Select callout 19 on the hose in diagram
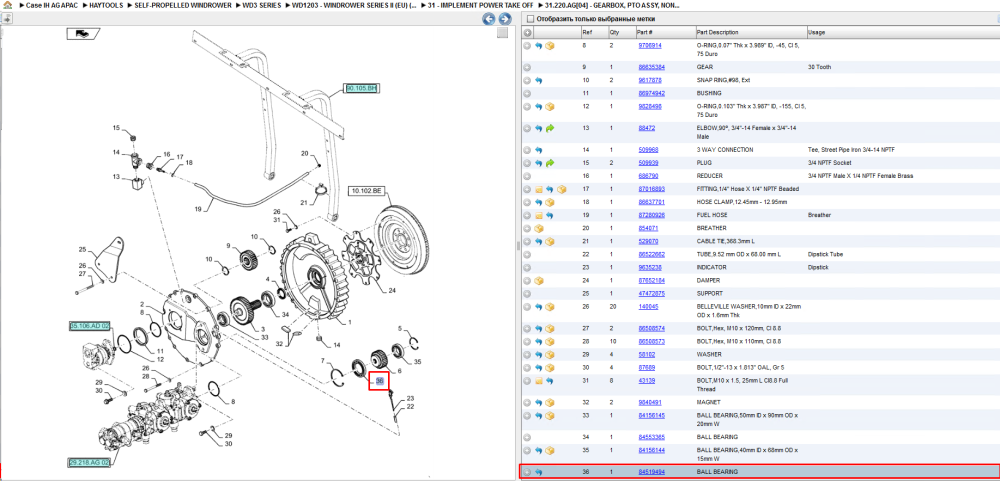The width and height of the screenshot is (1000, 481). [x=198, y=209]
